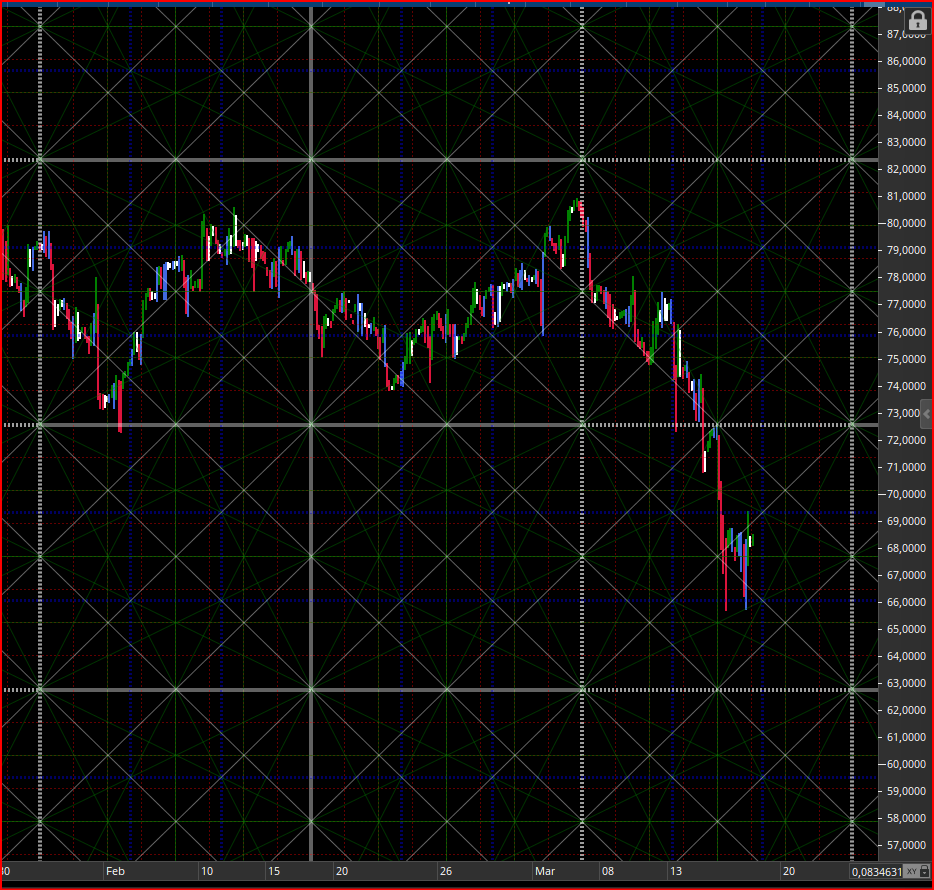Click the 86,0000 price label

coord(906,61)
